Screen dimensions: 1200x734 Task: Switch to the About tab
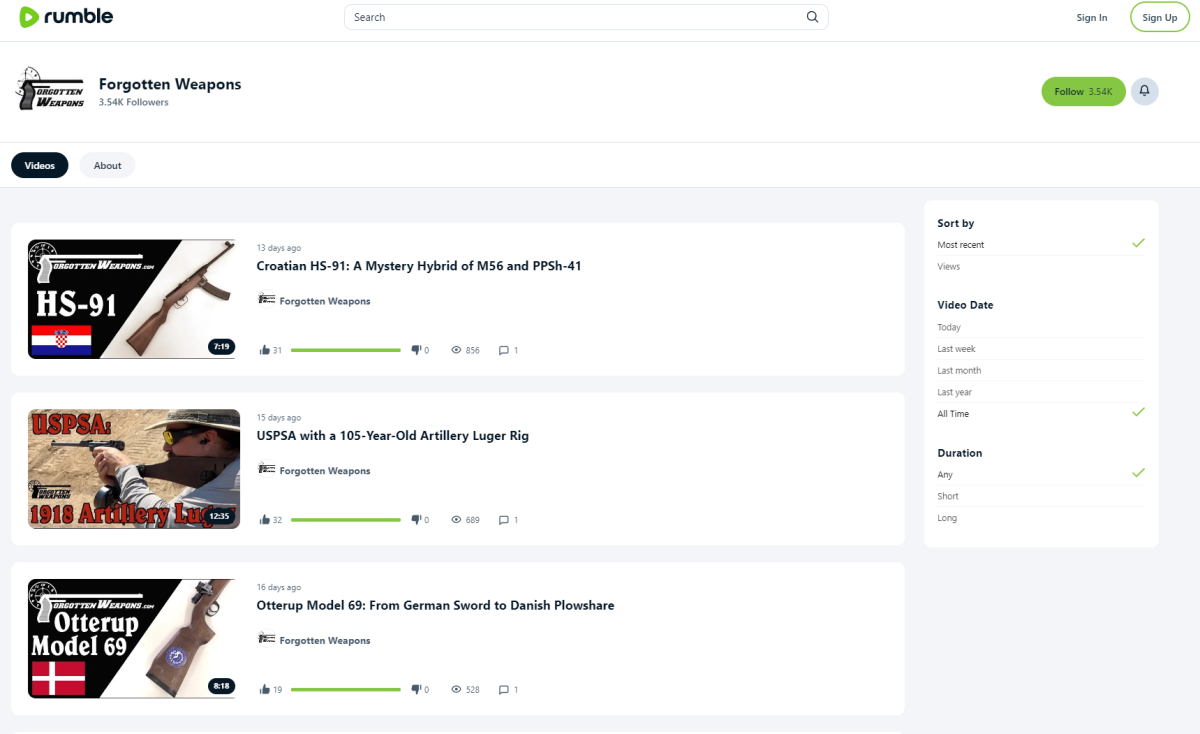(107, 166)
